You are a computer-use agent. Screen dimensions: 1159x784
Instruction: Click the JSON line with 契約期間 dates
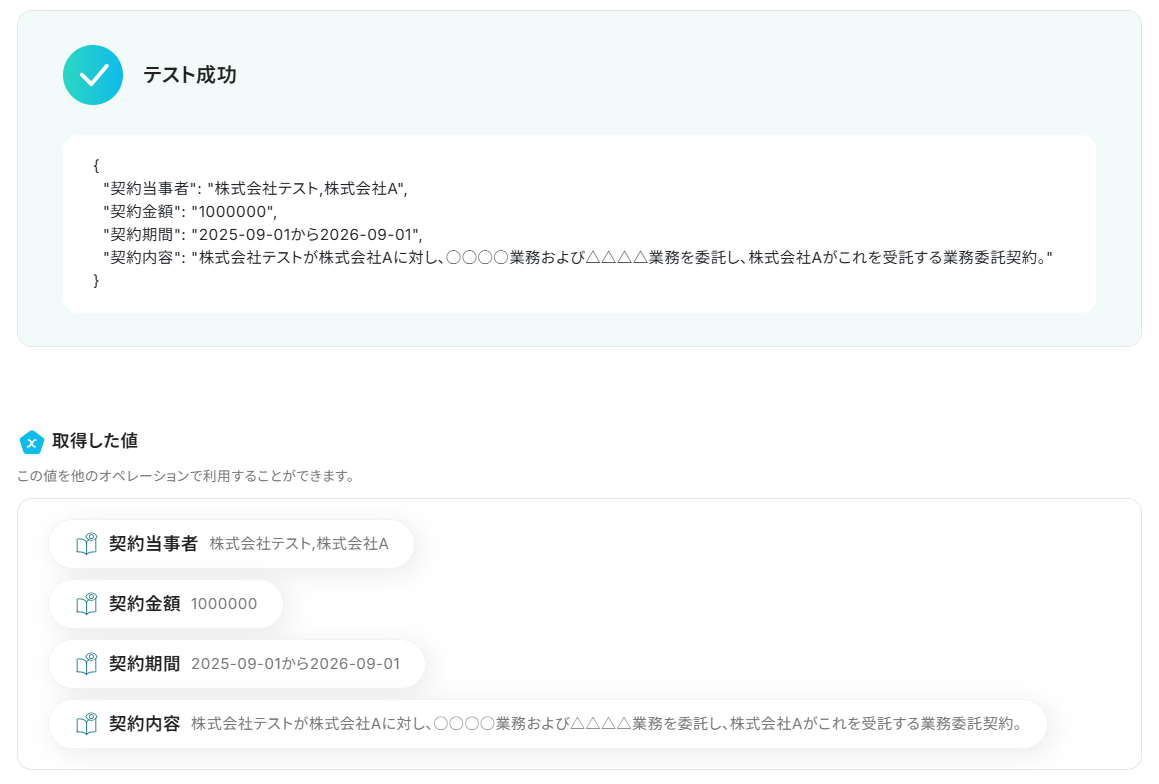[262, 234]
